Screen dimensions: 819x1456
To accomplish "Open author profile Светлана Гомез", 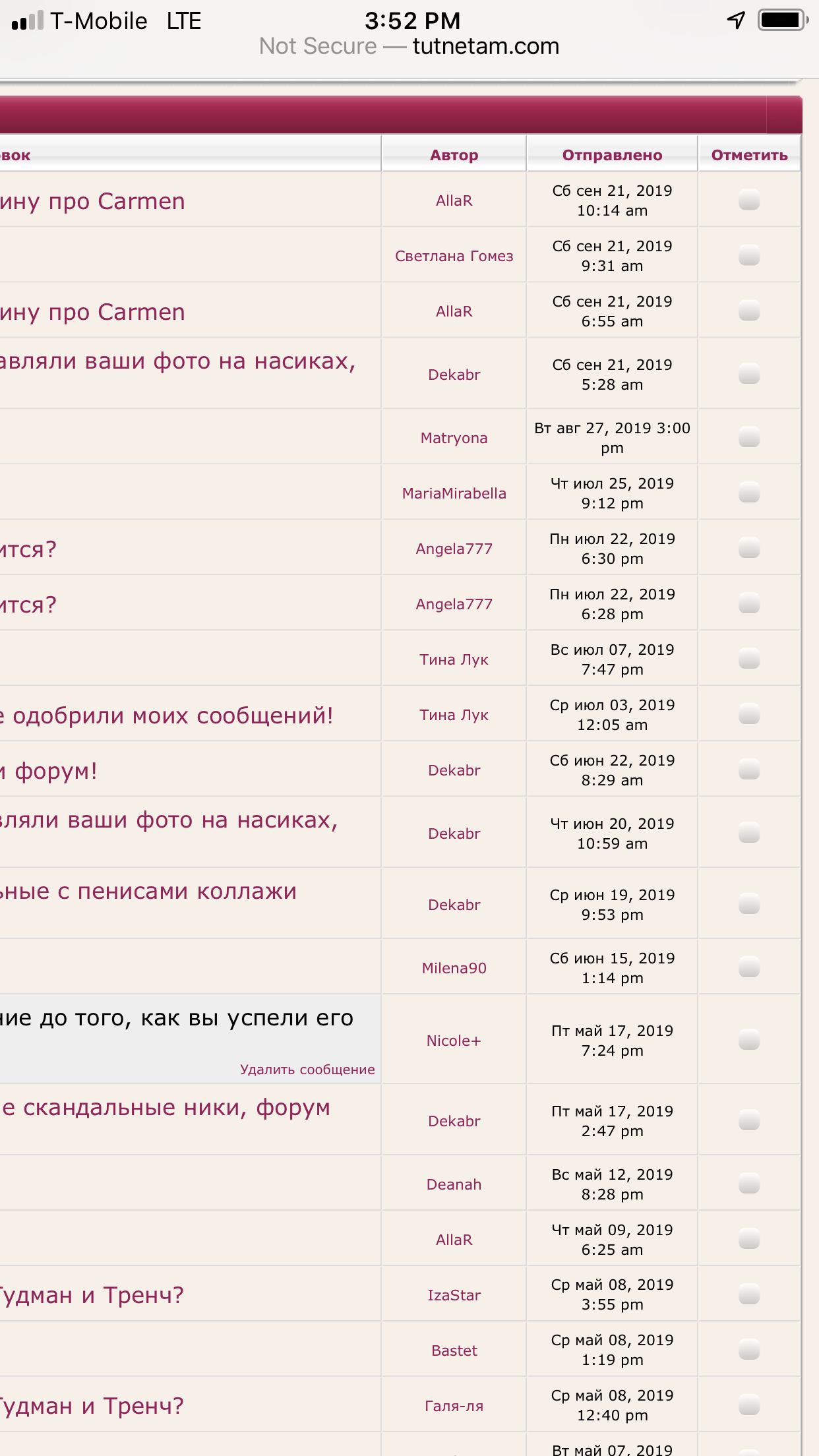I will [x=454, y=256].
